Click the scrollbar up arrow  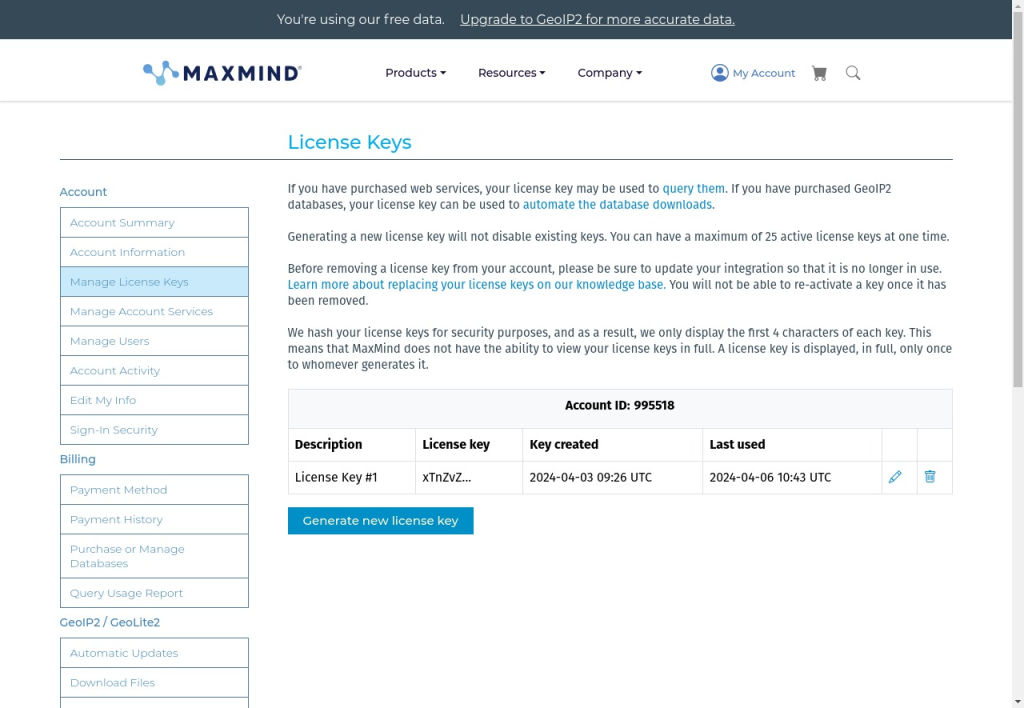click(1017, 5)
